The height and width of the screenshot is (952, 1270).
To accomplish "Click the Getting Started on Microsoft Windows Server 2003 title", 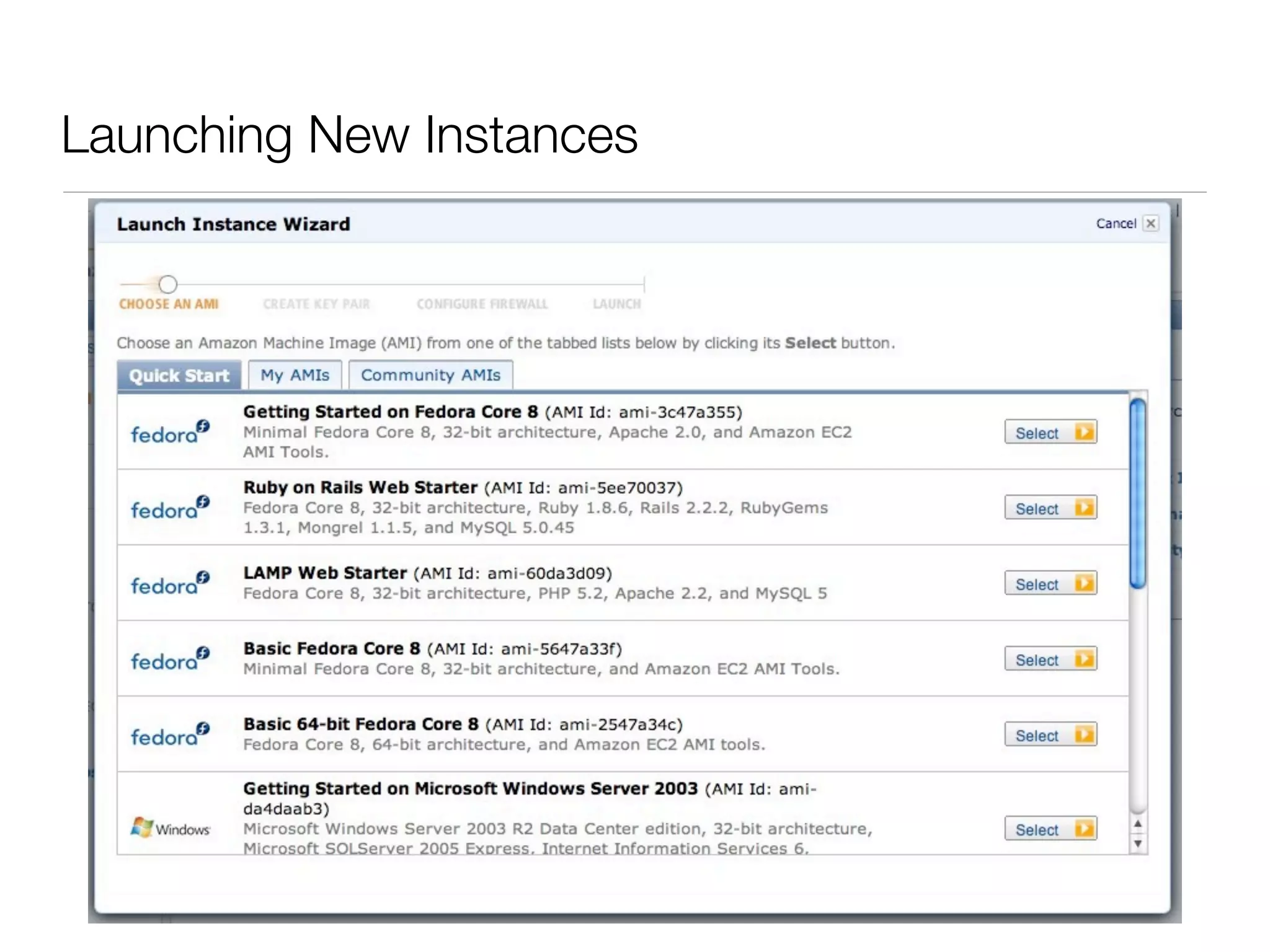I will point(471,789).
